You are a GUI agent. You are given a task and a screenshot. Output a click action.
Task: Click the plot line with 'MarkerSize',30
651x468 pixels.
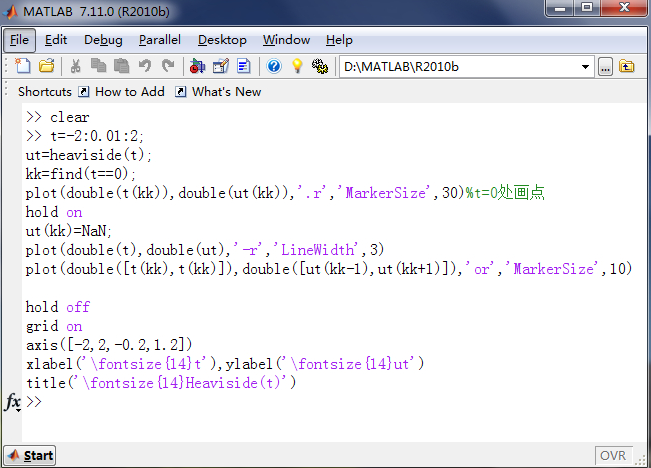[285, 193]
